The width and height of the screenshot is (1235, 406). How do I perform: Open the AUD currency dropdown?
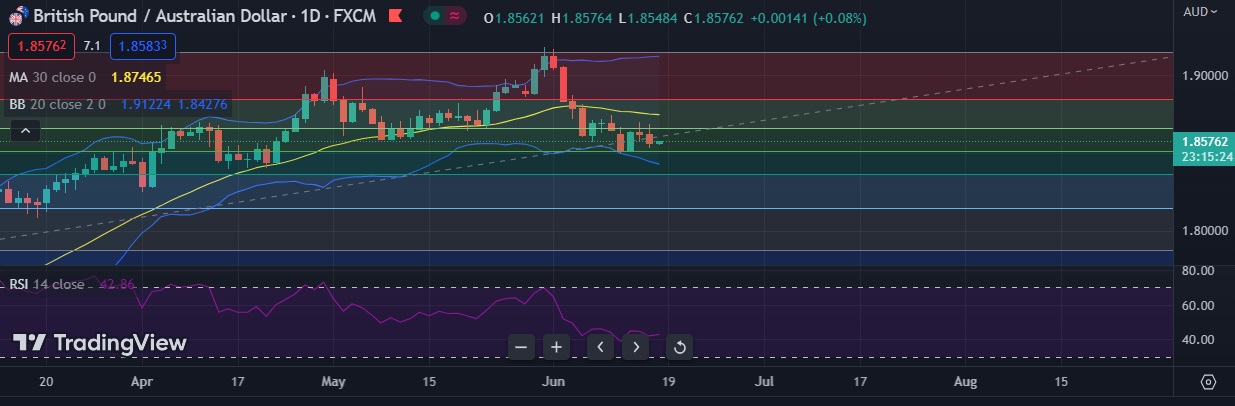pos(1200,12)
